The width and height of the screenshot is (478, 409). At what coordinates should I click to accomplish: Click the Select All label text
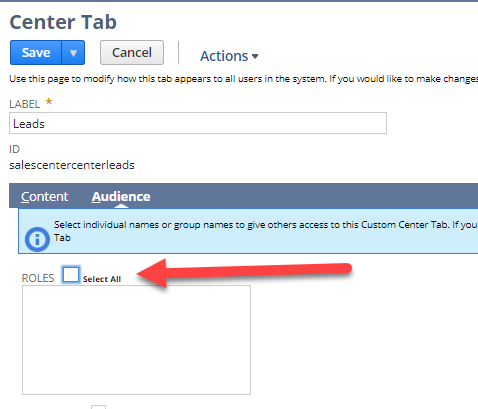[102, 279]
